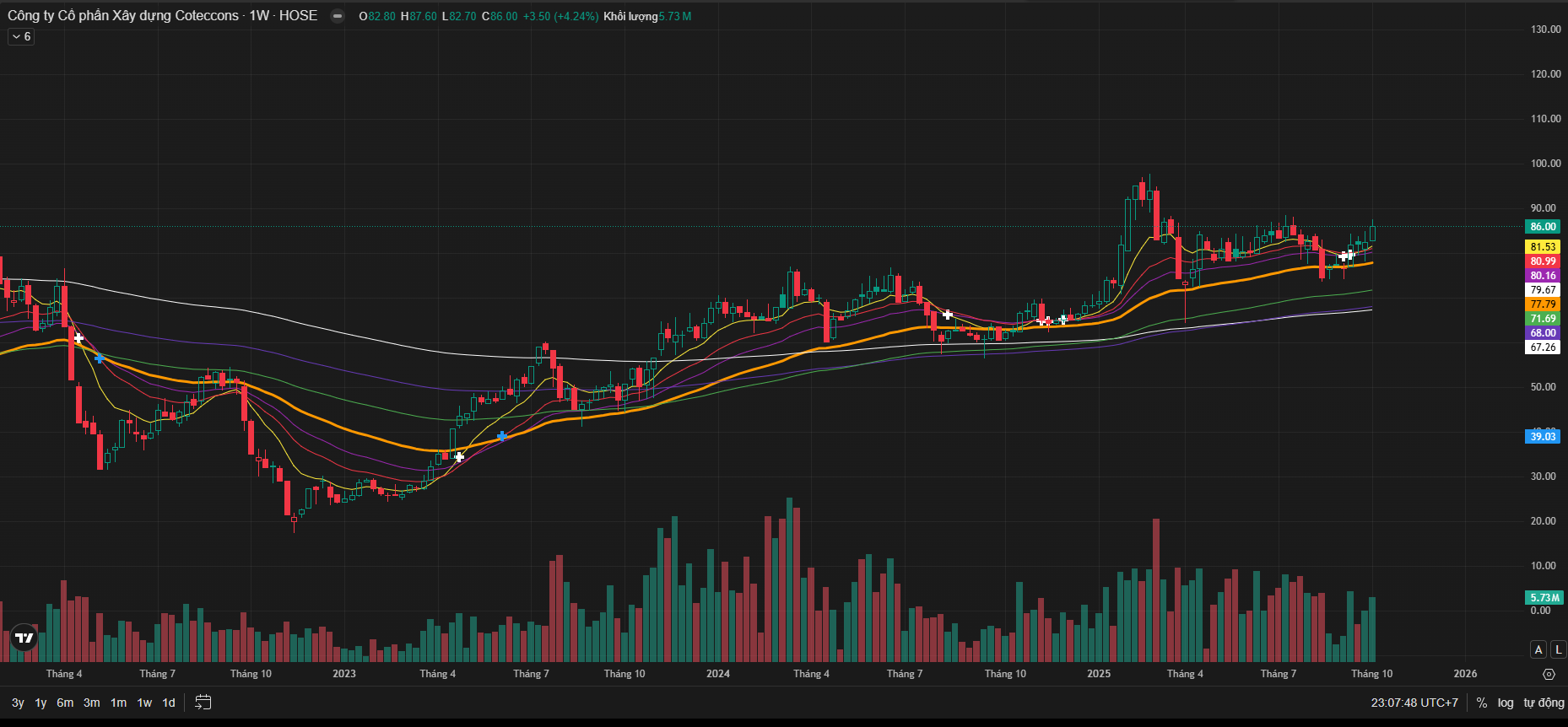Image resolution: width=1568 pixels, height=727 pixels.
Task: Click blue cross marker on the May 2022 candles
Action: point(100,359)
